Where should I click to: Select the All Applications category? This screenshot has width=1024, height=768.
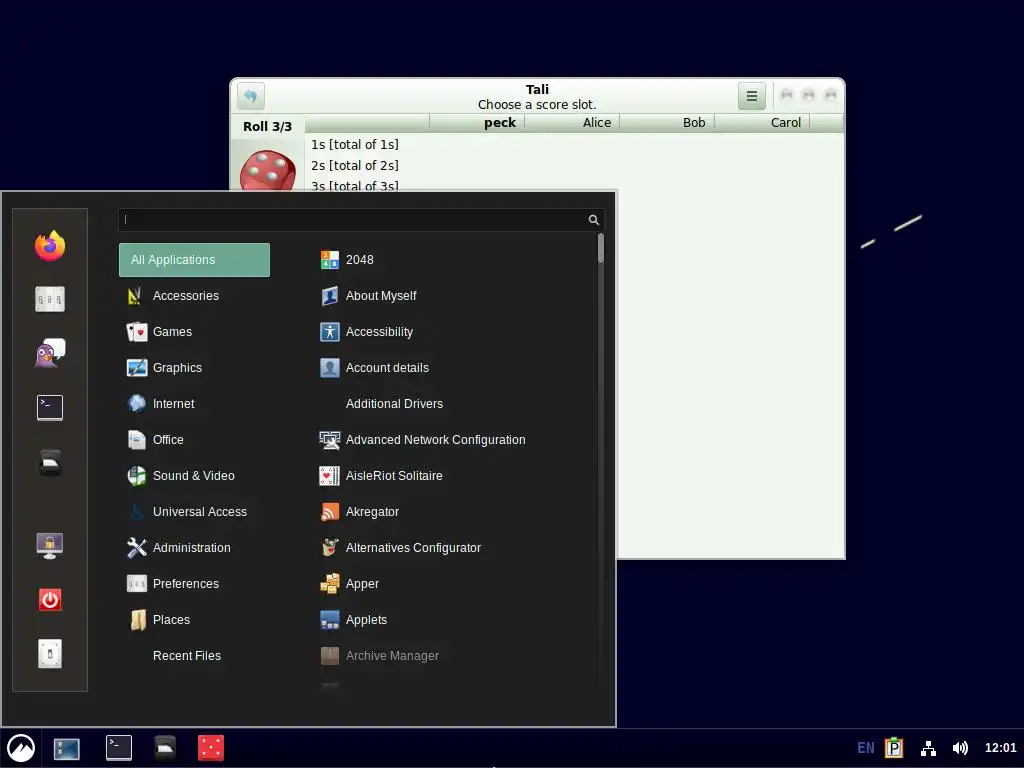[194, 260]
